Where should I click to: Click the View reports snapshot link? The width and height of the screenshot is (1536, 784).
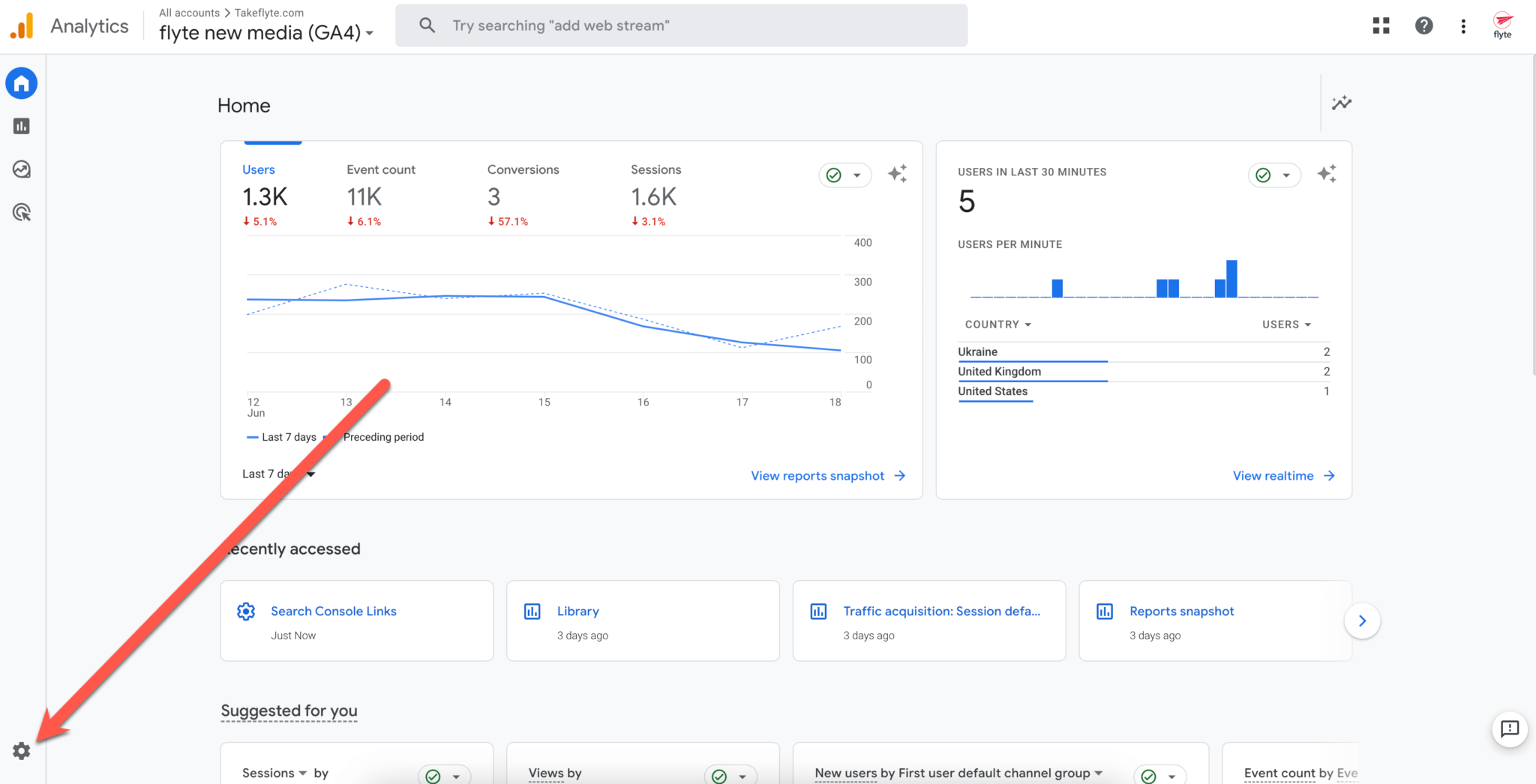817,475
